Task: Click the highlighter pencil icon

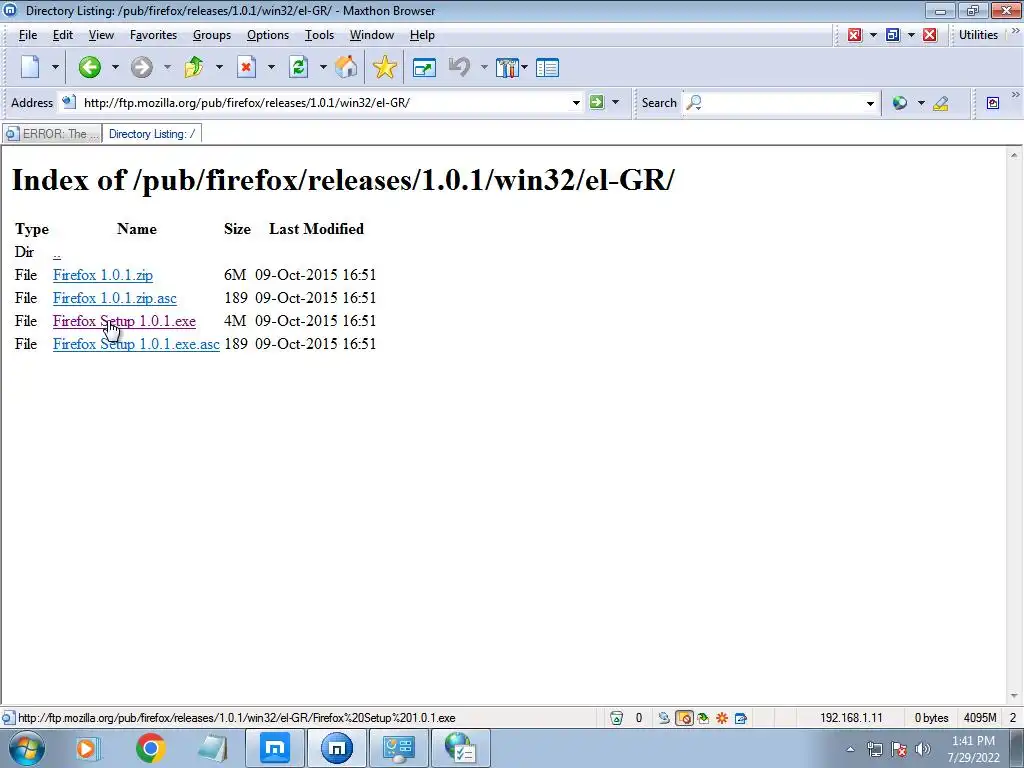Action: tap(940, 103)
